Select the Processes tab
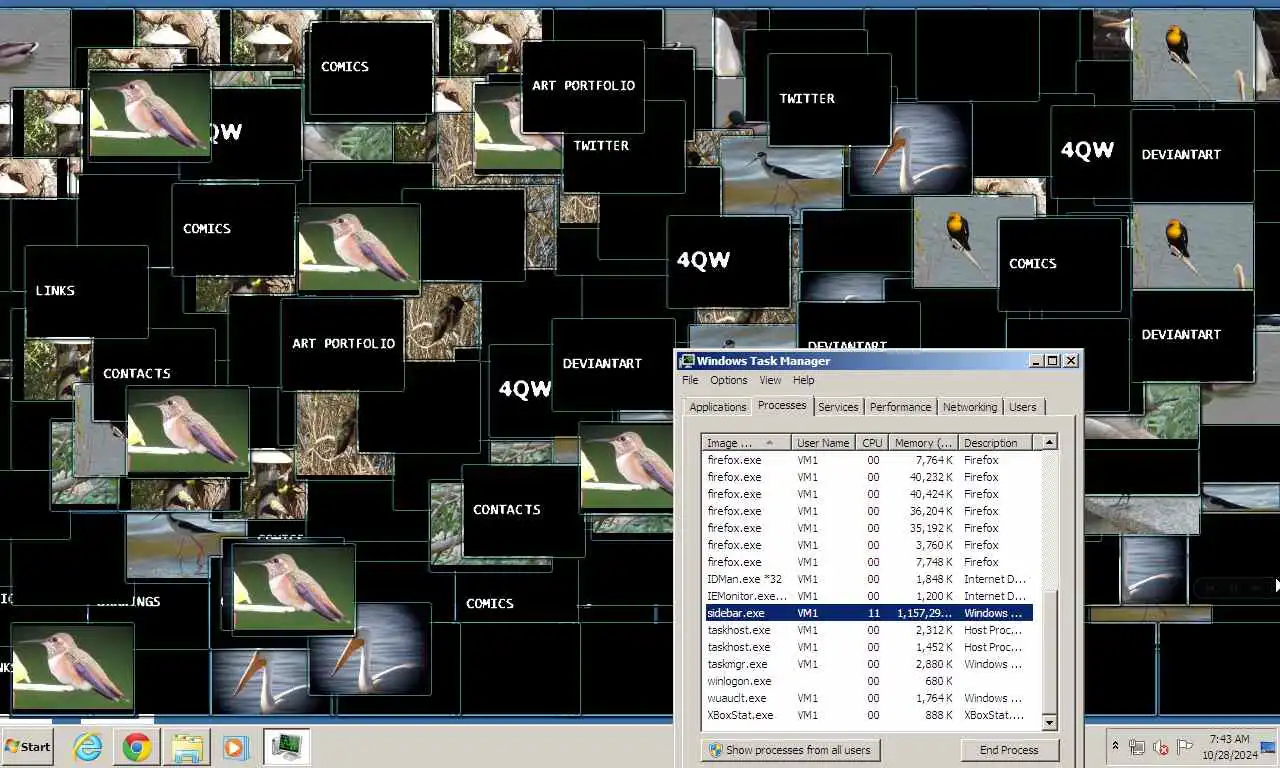1280x768 pixels. coord(782,405)
